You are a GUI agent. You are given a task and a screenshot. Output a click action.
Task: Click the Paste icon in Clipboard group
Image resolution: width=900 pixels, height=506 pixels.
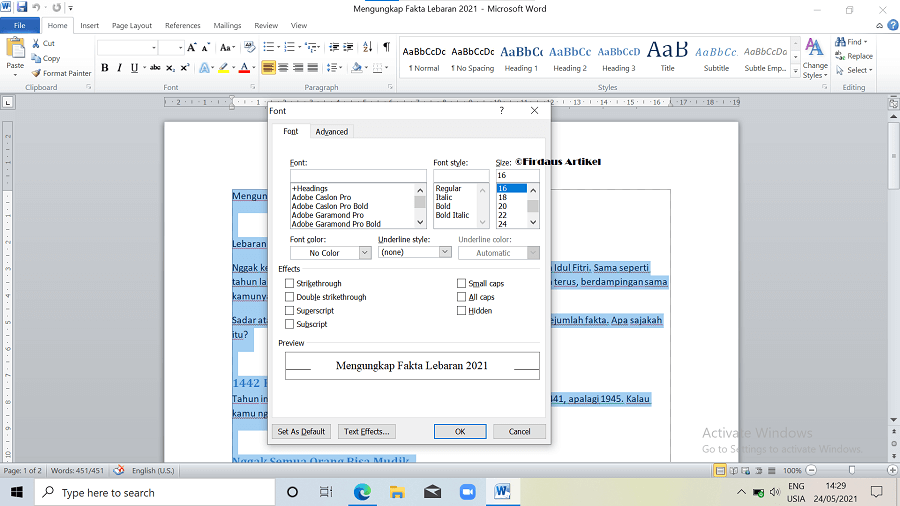15,49
